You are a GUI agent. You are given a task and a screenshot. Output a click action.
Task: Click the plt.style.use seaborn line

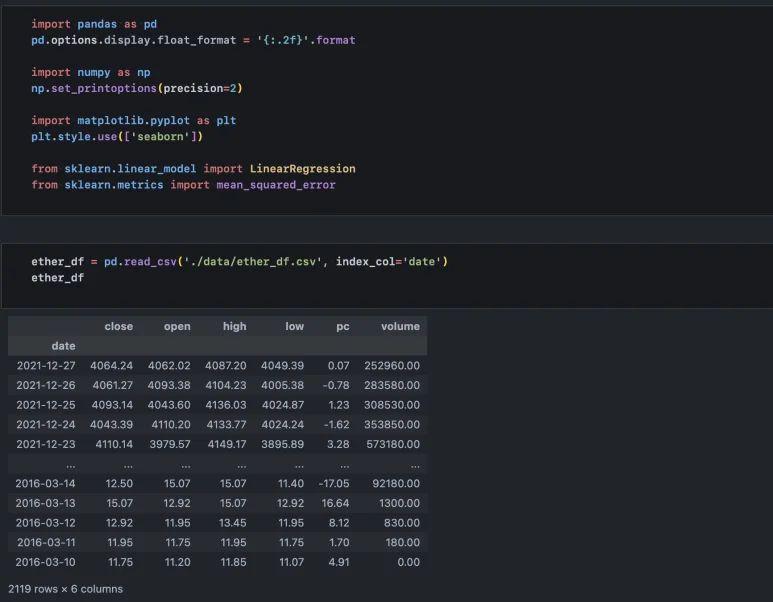click(117, 136)
